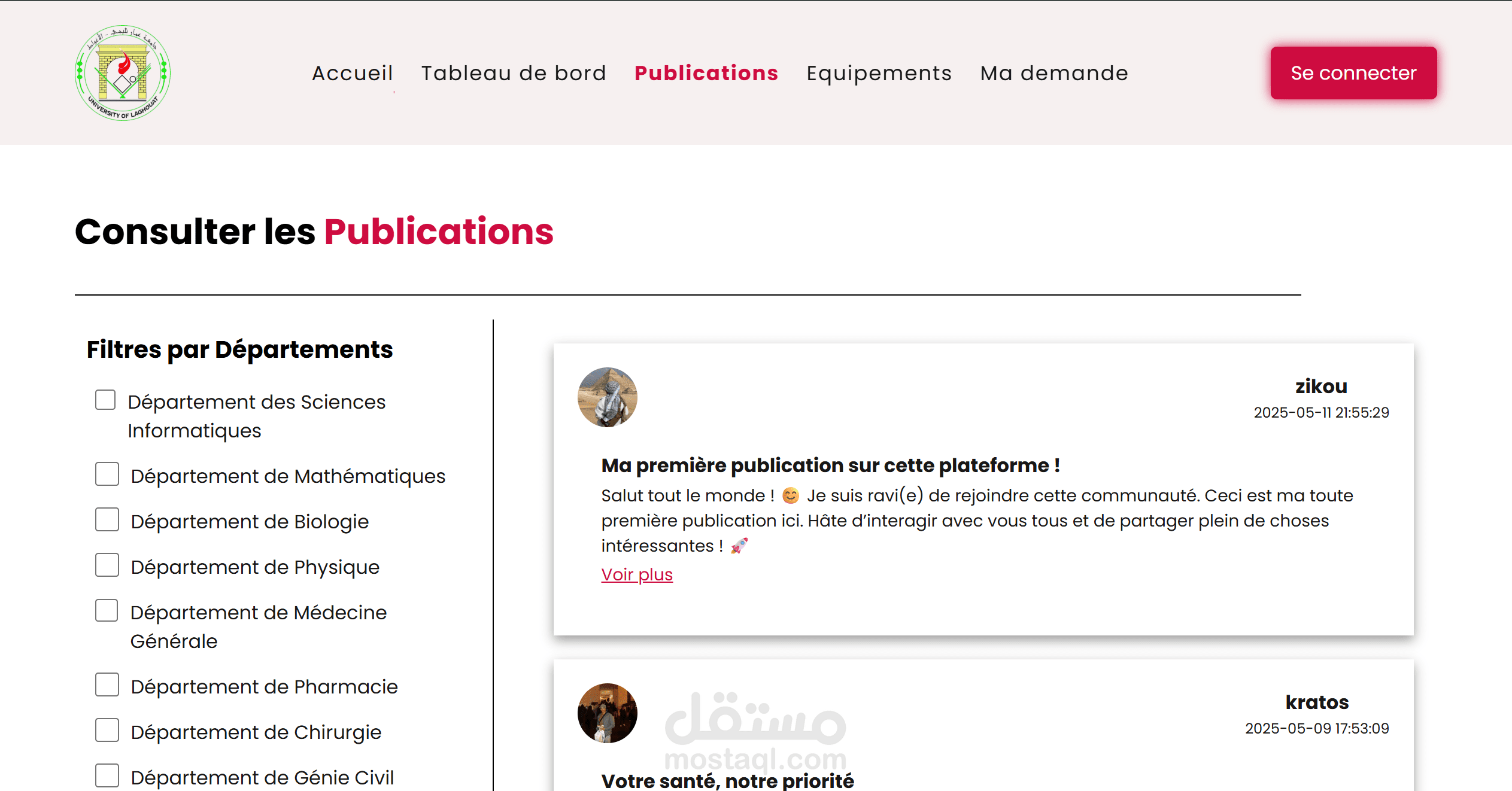Tick Département de Génie Civil checkbox
1512x791 pixels.
point(107,775)
